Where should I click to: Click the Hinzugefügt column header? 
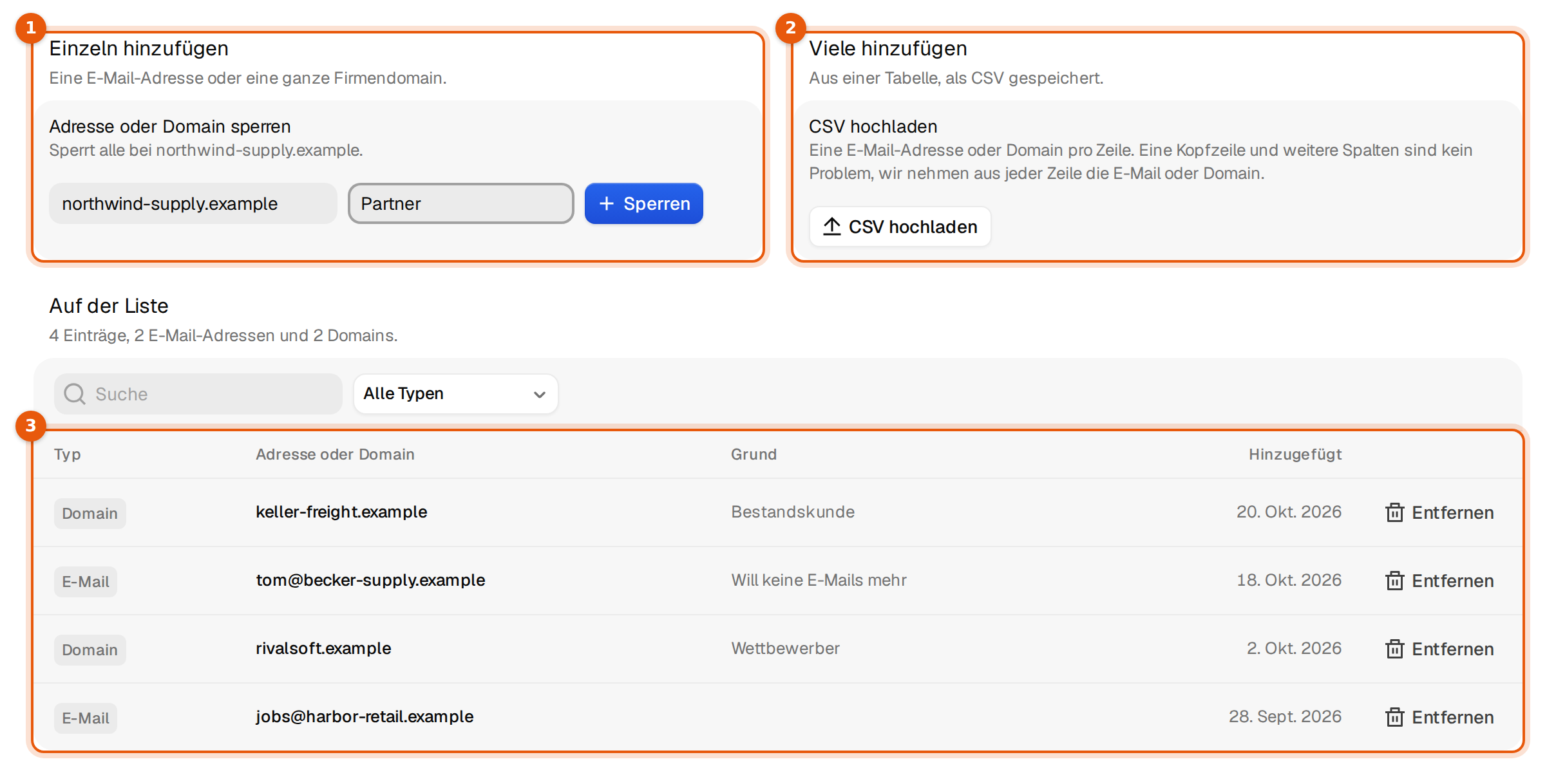[1295, 454]
